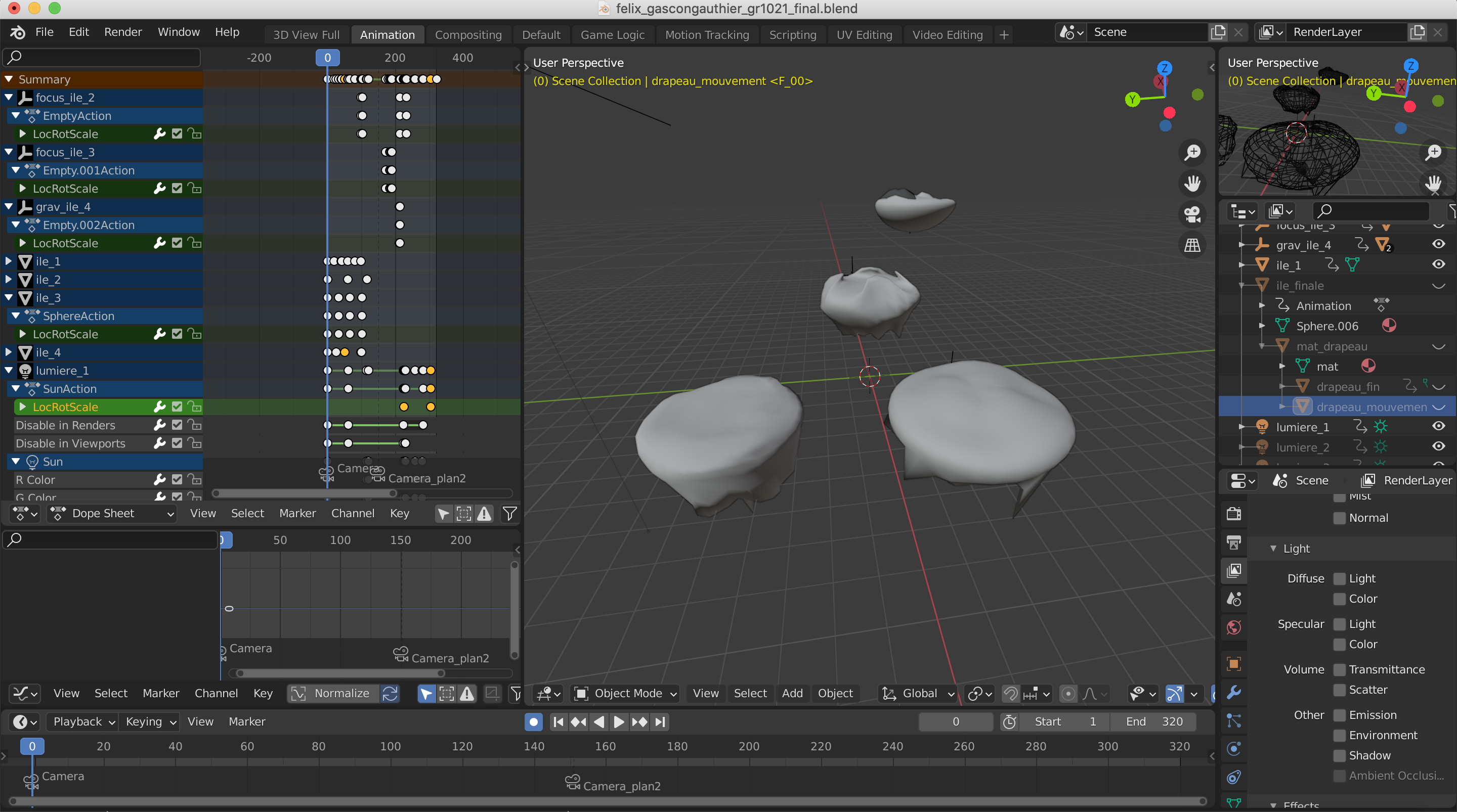Toggle auto keying record button

click(533, 721)
